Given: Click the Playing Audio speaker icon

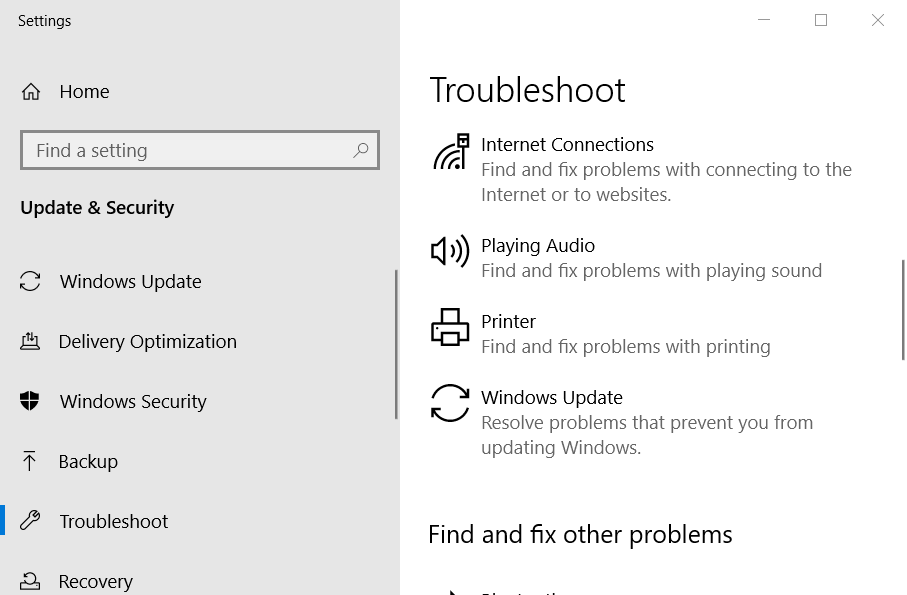Looking at the screenshot, I should pyautogui.click(x=450, y=252).
